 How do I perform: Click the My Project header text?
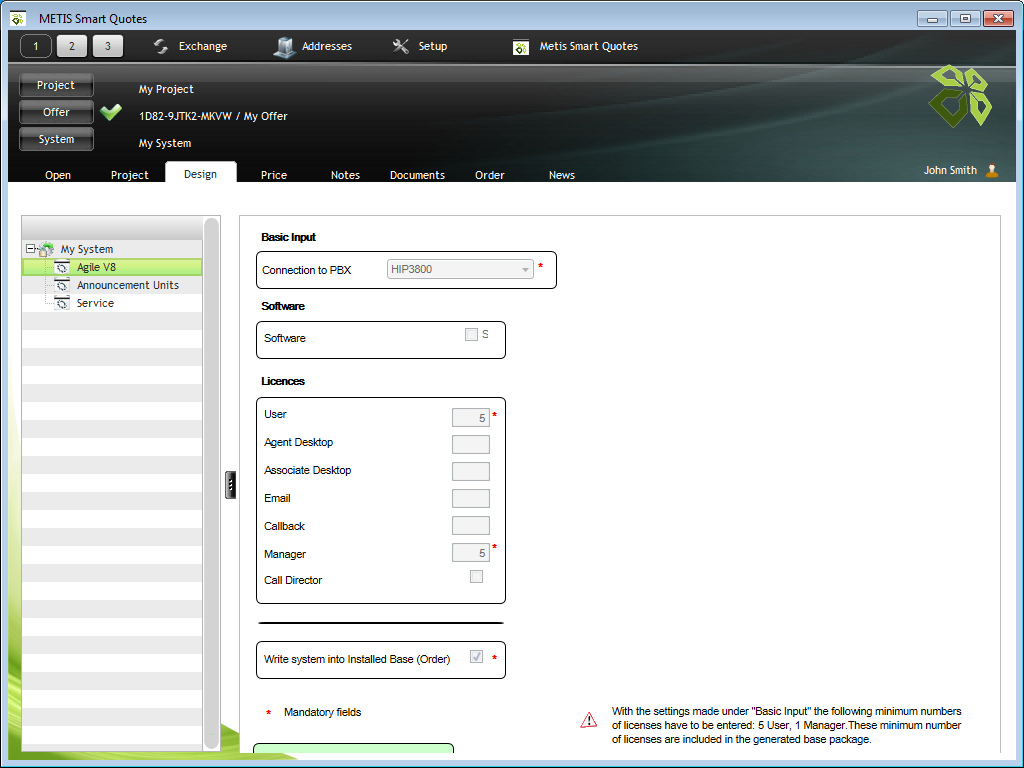click(166, 89)
